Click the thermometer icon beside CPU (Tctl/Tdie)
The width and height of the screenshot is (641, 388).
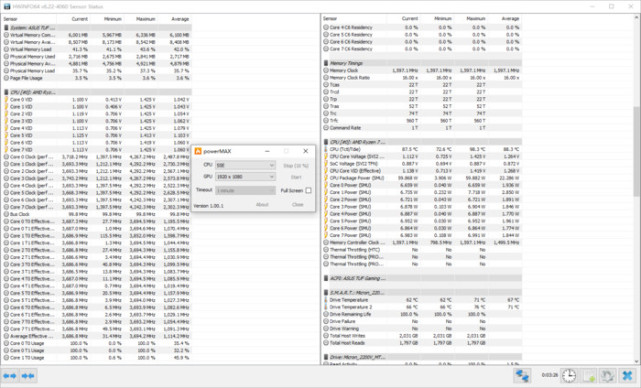pyautogui.click(x=326, y=149)
